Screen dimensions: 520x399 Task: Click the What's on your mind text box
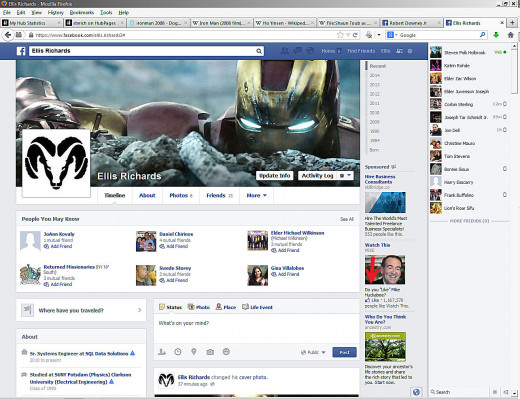click(x=256, y=329)
